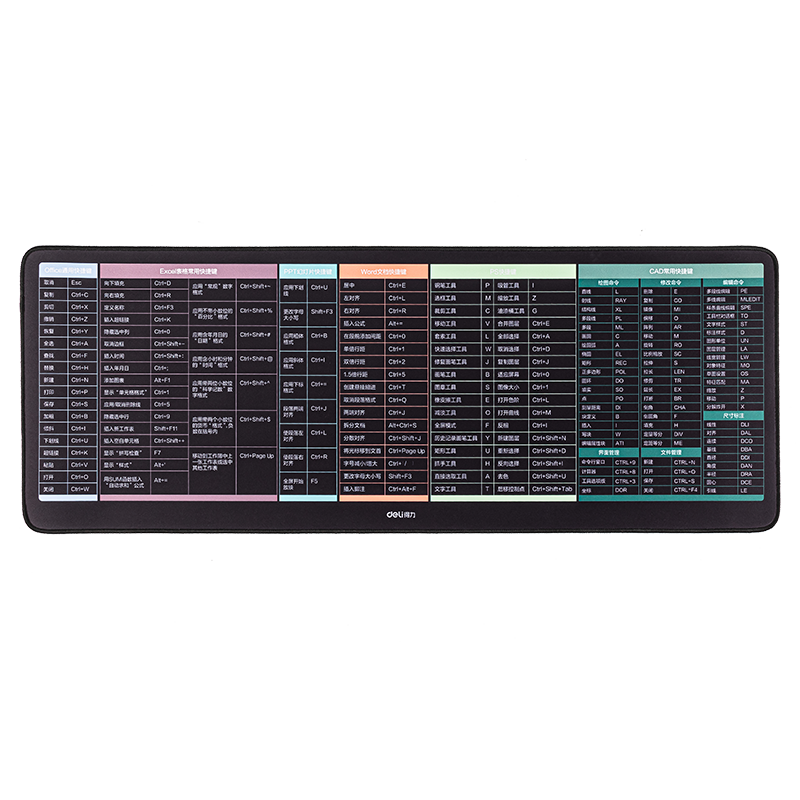Click the Ctrl+Shift+Tab cell in PS table
The width and height of the screenshot is (800, 800).
[x=553, y=489]
